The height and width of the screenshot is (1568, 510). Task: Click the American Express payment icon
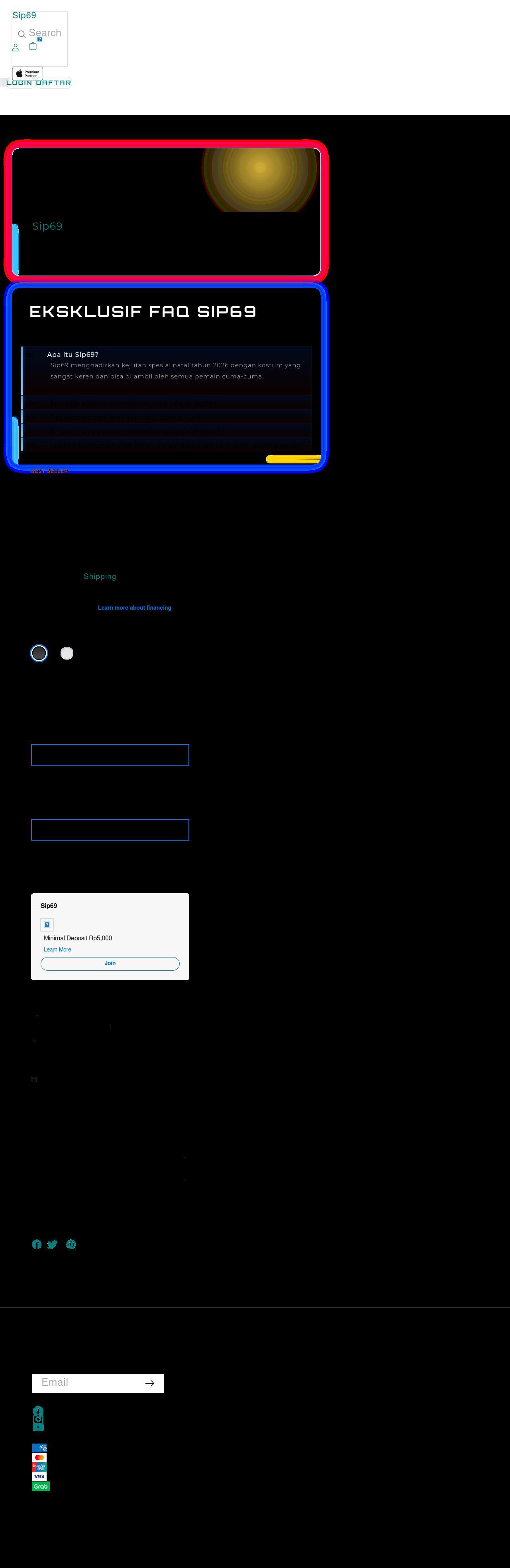(x=39, y=1448)
